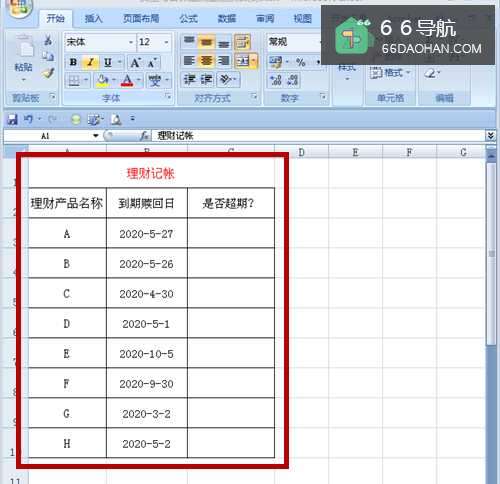Click the Save icon in quick access toolbar
This screenshot has width=500, height=484.
[x=12, y=119]
